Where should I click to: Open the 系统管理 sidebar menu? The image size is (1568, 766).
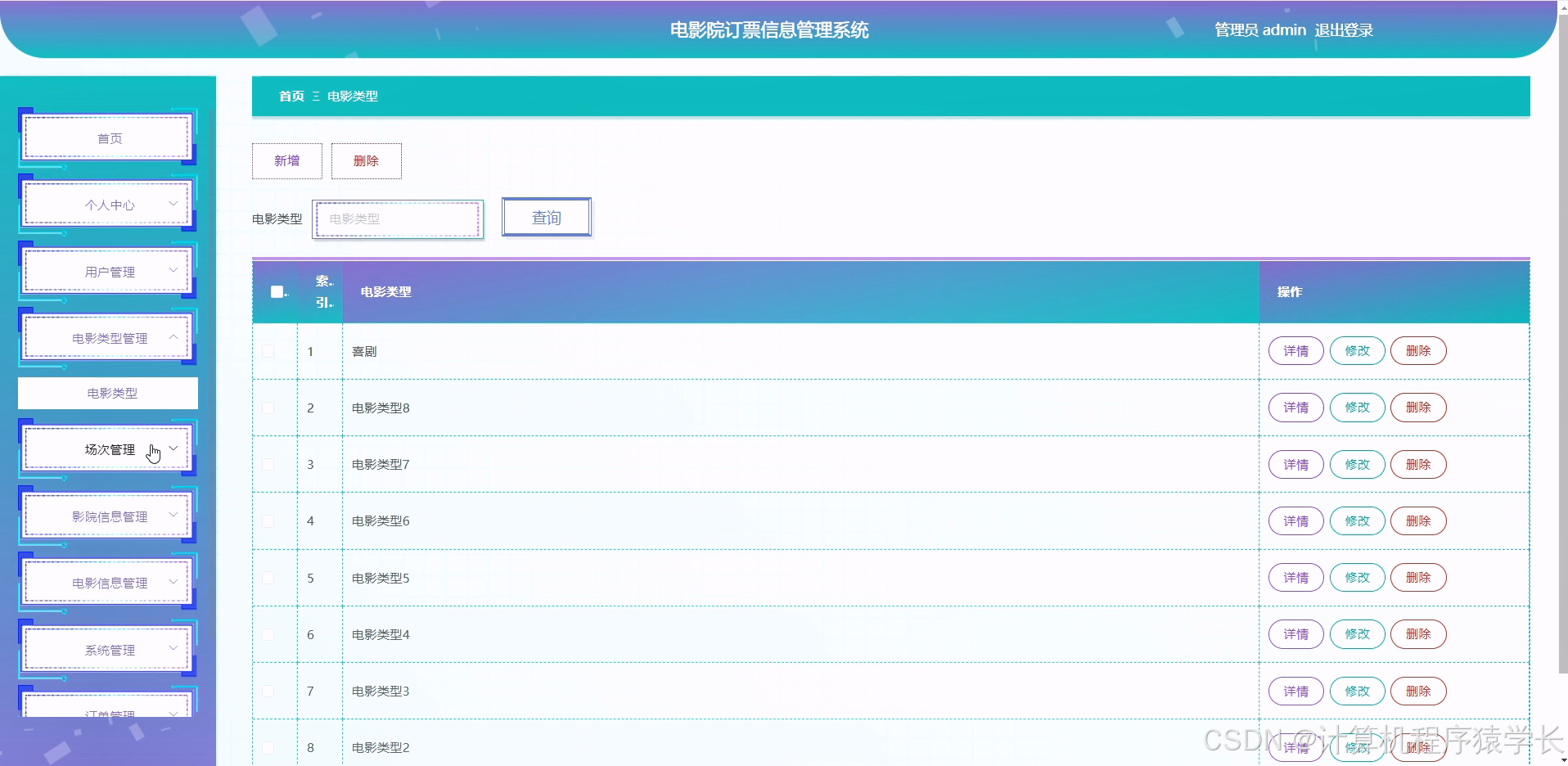click(x=108, y=650)
